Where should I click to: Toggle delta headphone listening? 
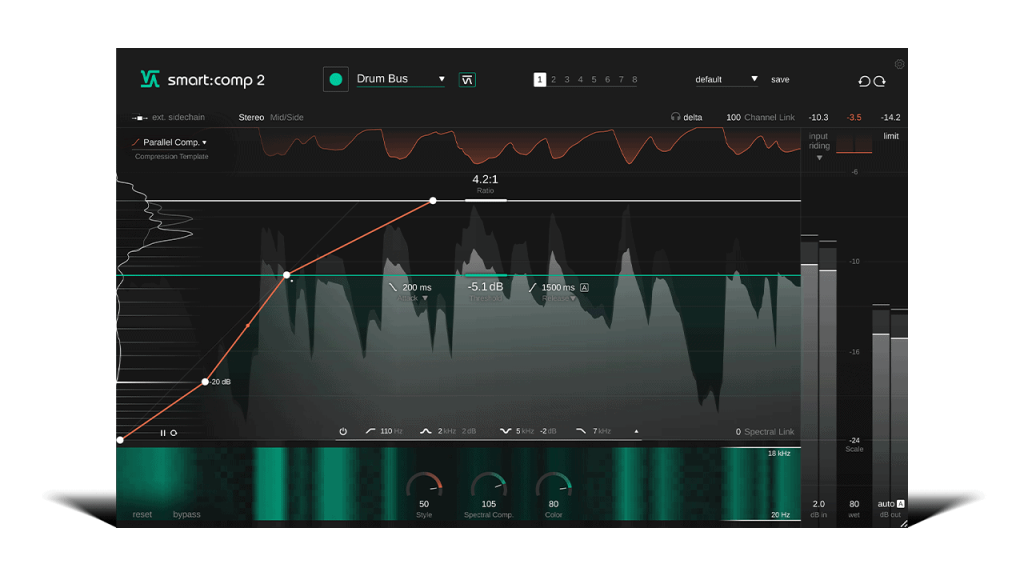tap(686, 118)
